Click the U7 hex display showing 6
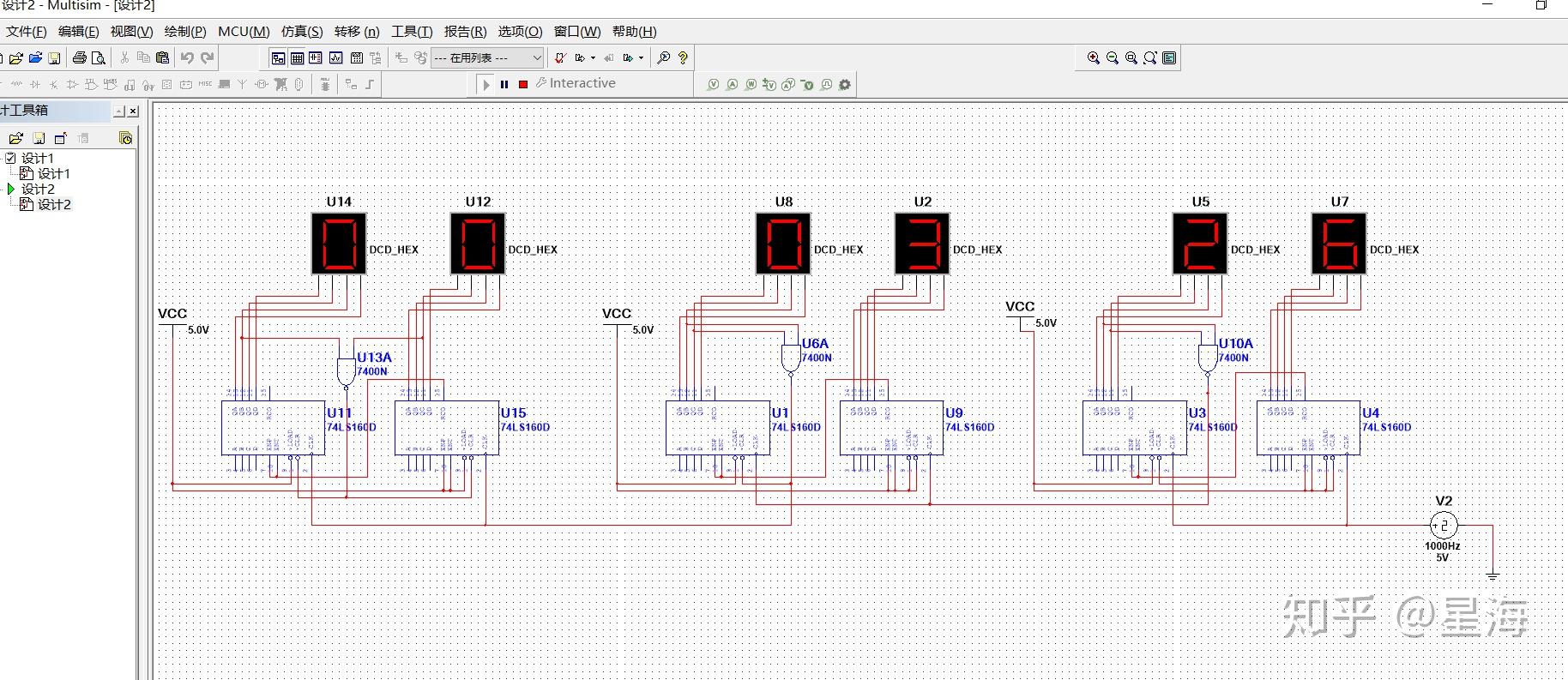 coord(1339,244)
